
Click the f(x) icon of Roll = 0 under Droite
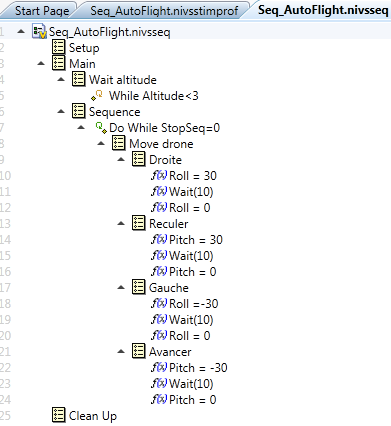159,207
